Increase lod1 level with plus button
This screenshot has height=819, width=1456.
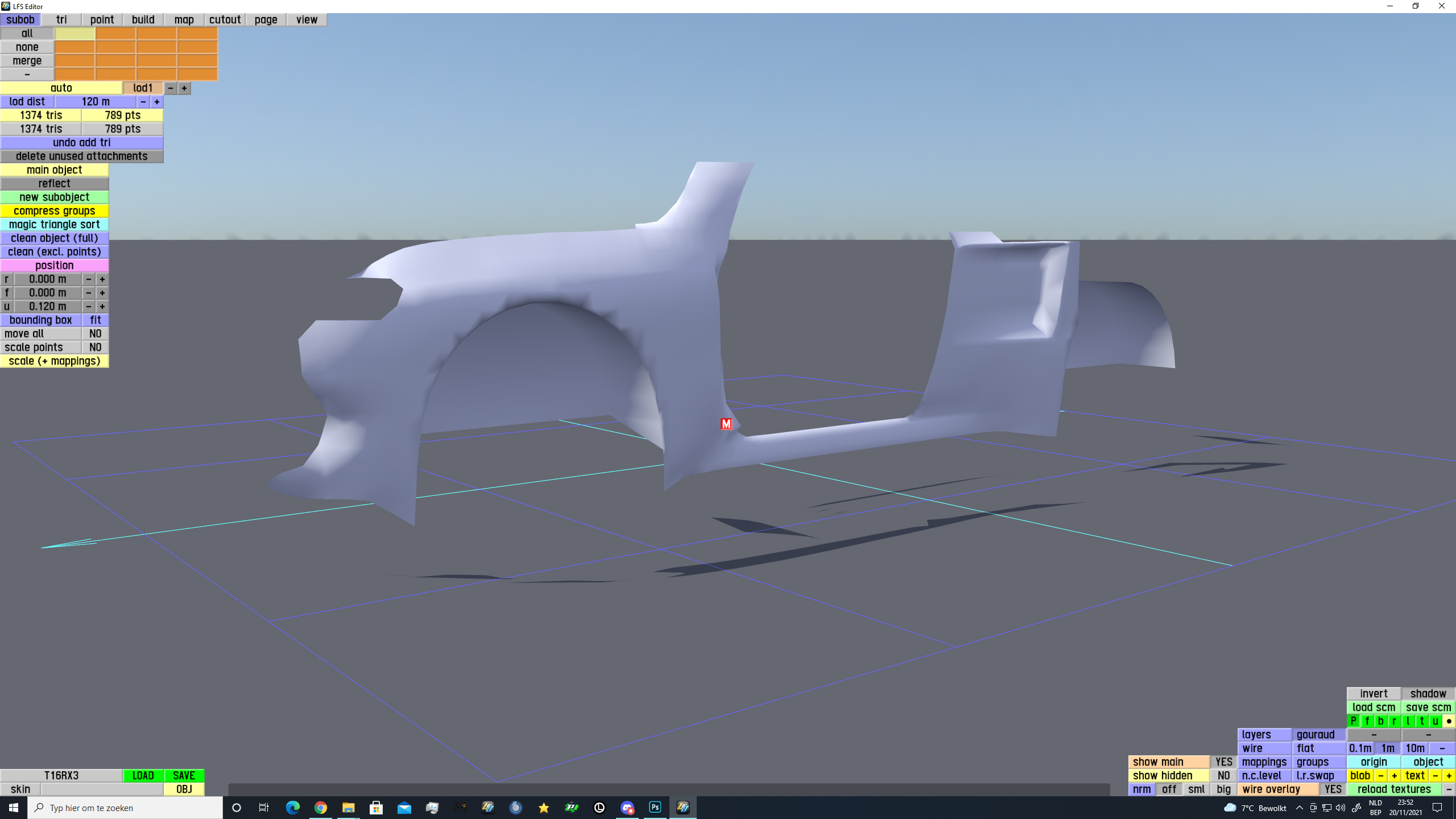[x=184, y=88]
